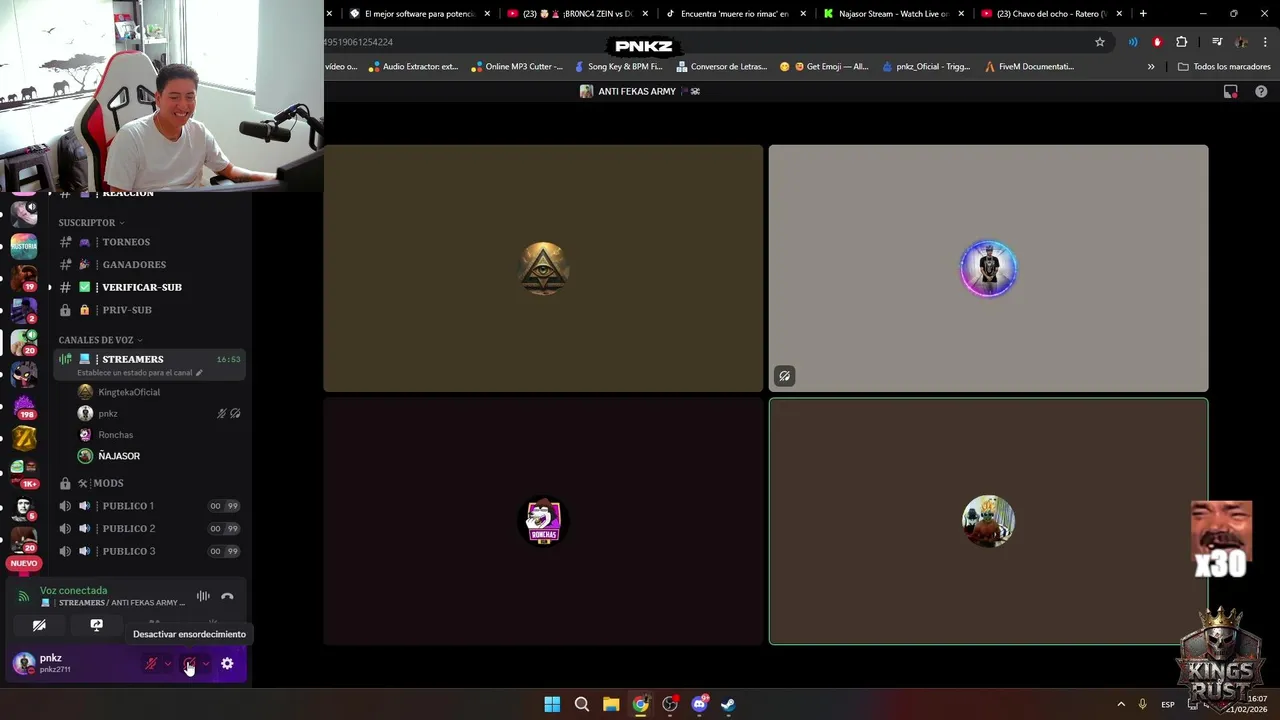Screen dimensions: 1280x720
Task: Open the GANADORES channel
Action: click(x=150, y=264)
